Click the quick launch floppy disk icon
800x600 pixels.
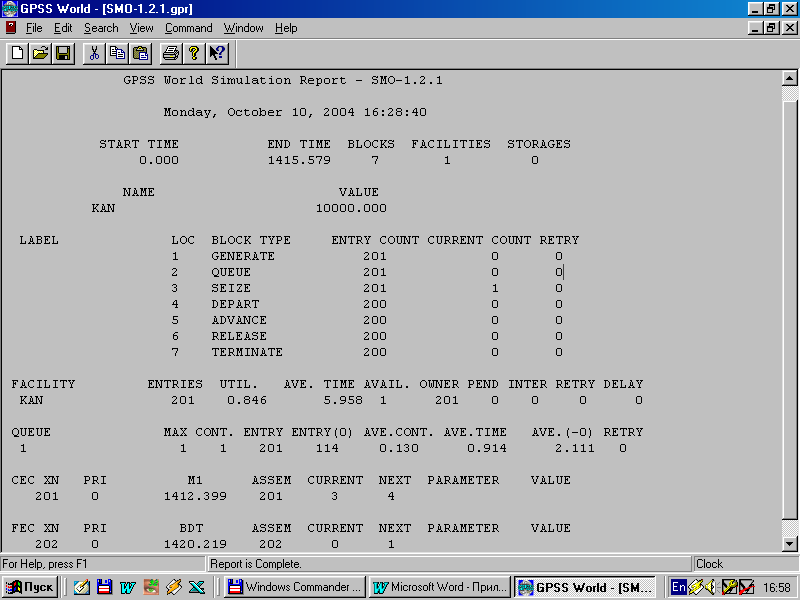[x=104, y=587]
